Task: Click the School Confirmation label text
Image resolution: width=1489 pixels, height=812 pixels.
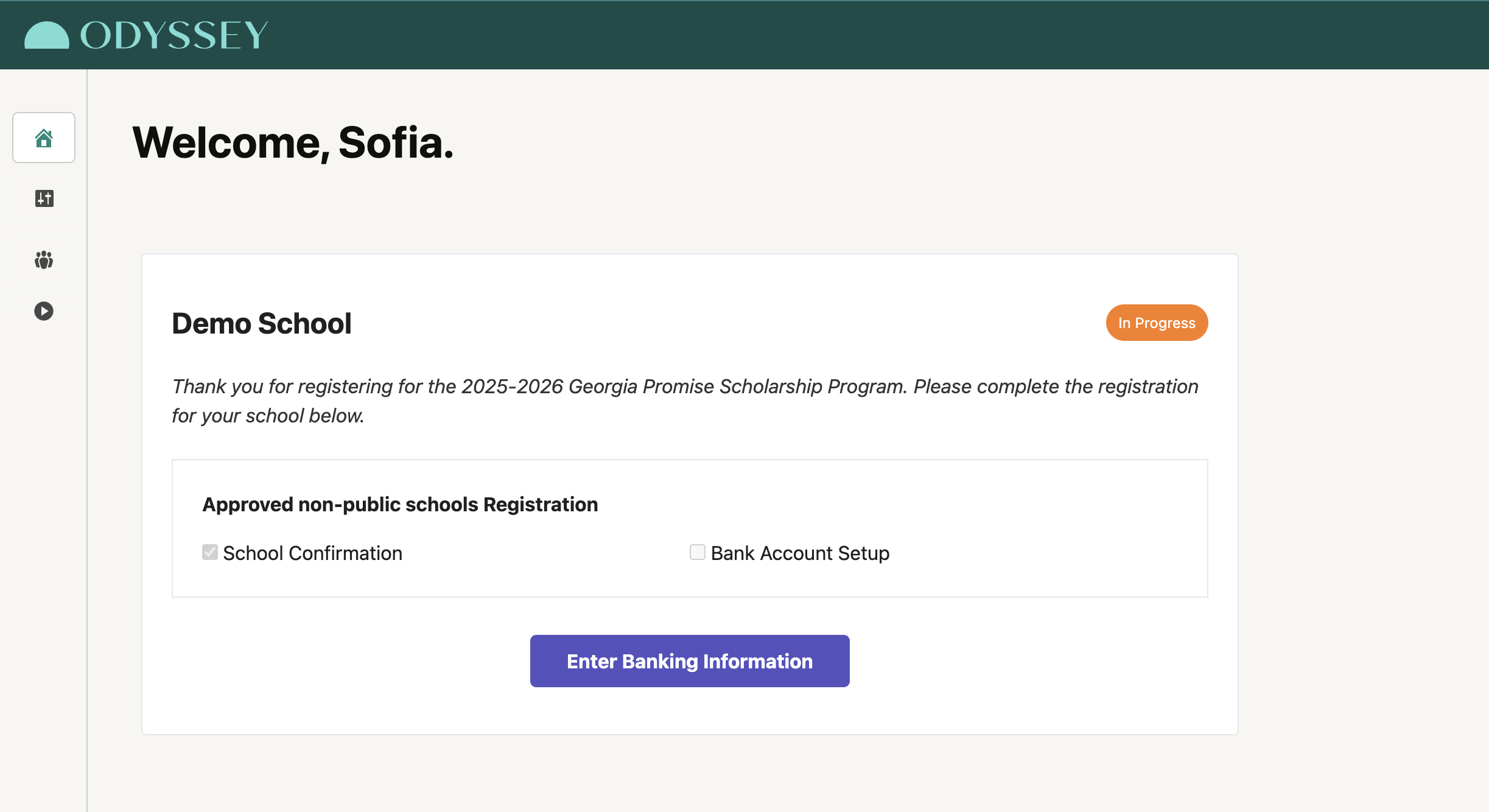Action: (x=313, y=553)
